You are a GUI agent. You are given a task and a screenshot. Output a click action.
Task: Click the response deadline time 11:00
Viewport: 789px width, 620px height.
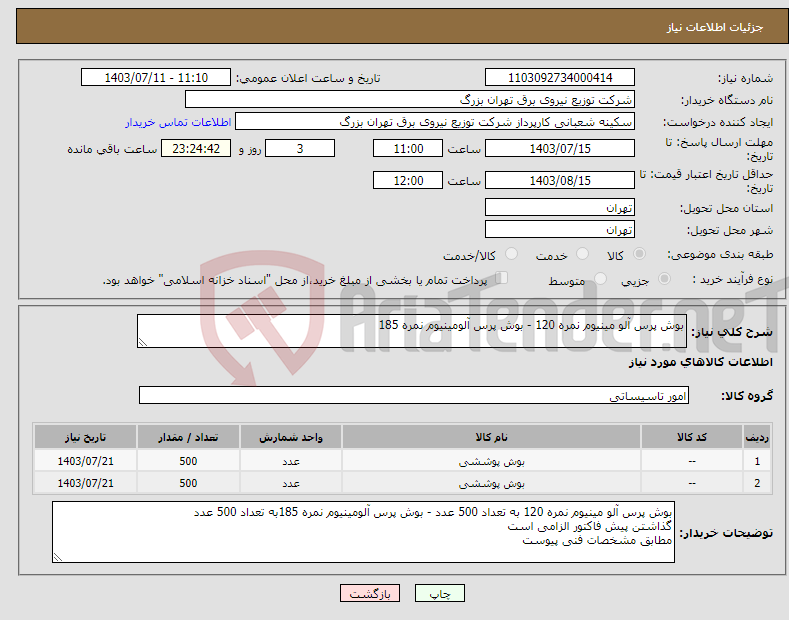[x=408, y=148]
